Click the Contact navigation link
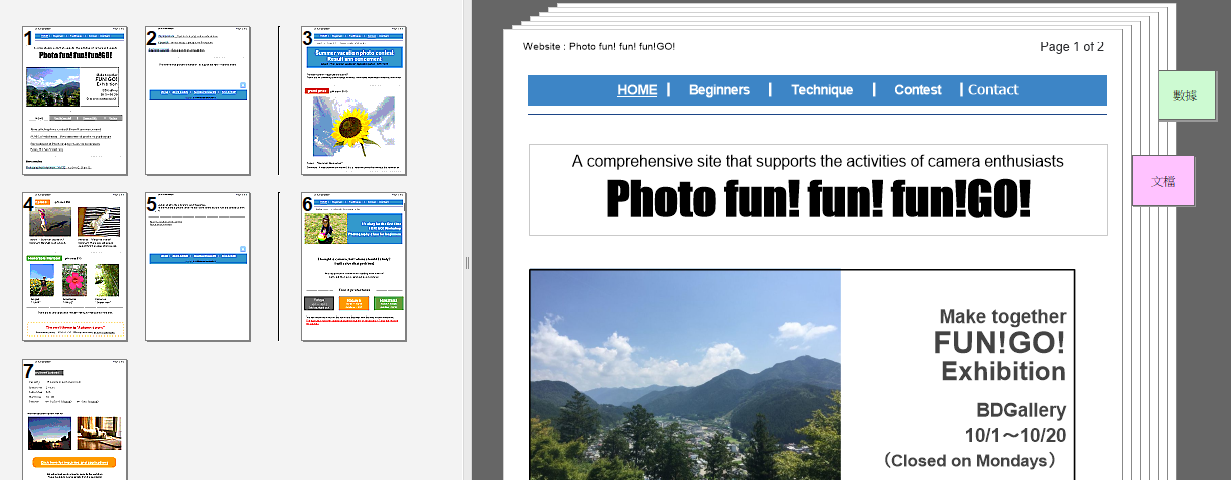The width and height of the screenshot is (1231, 480). (x=993, y=90)
